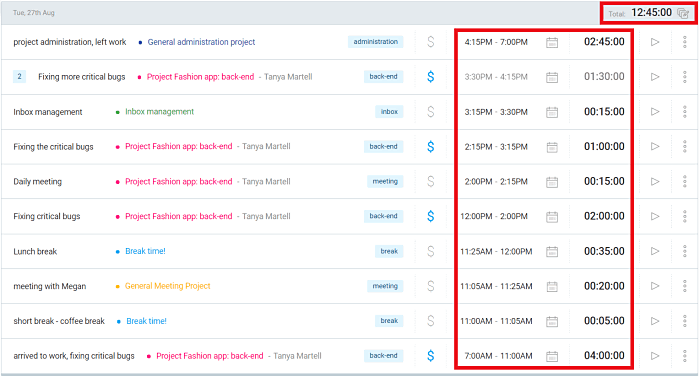Select Break time! project on Lunch break
This screenshot has width=700, height=377.
(145, 251)
